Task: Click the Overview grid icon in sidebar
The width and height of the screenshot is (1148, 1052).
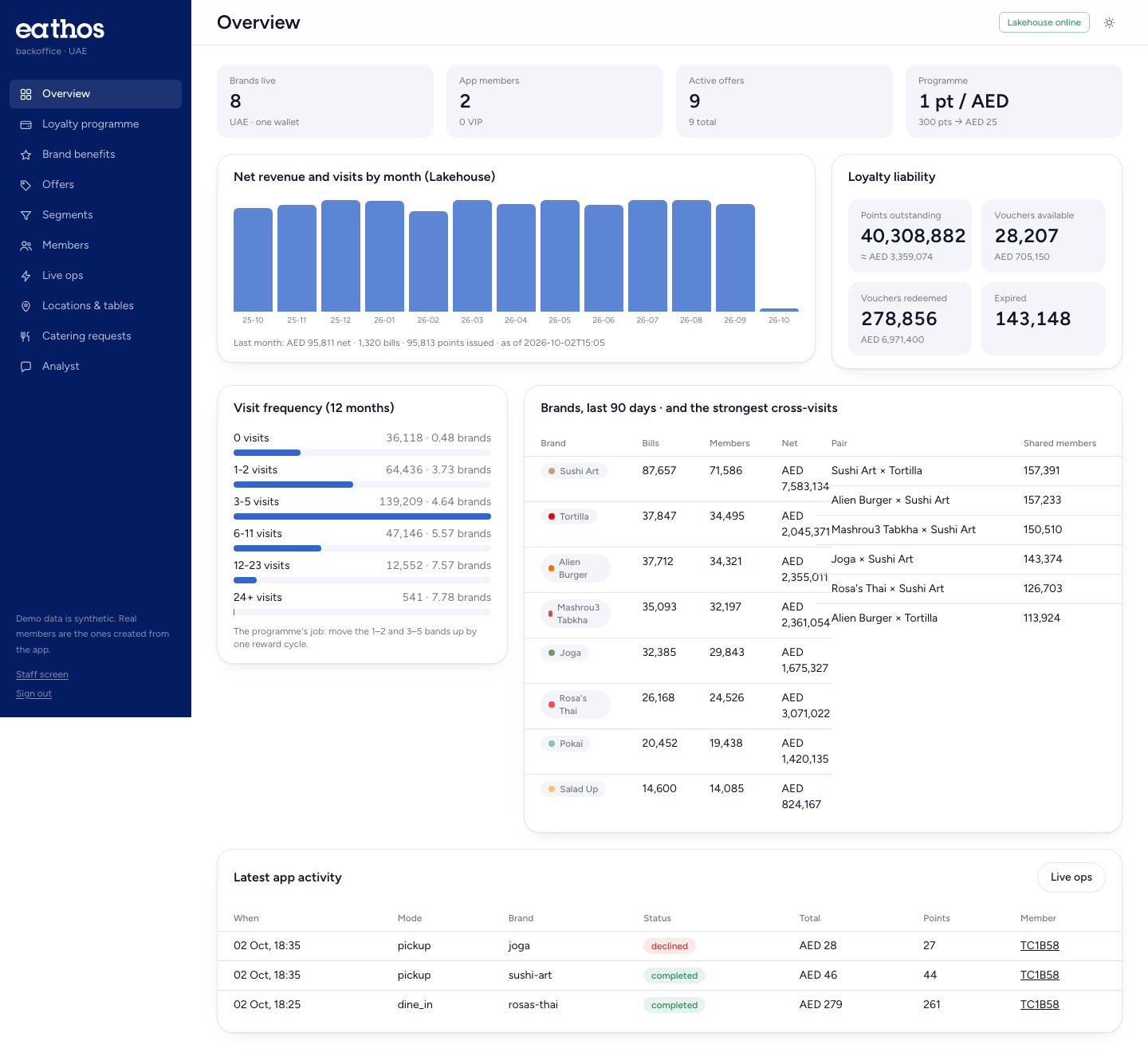Action: click(x=26, y=94)
